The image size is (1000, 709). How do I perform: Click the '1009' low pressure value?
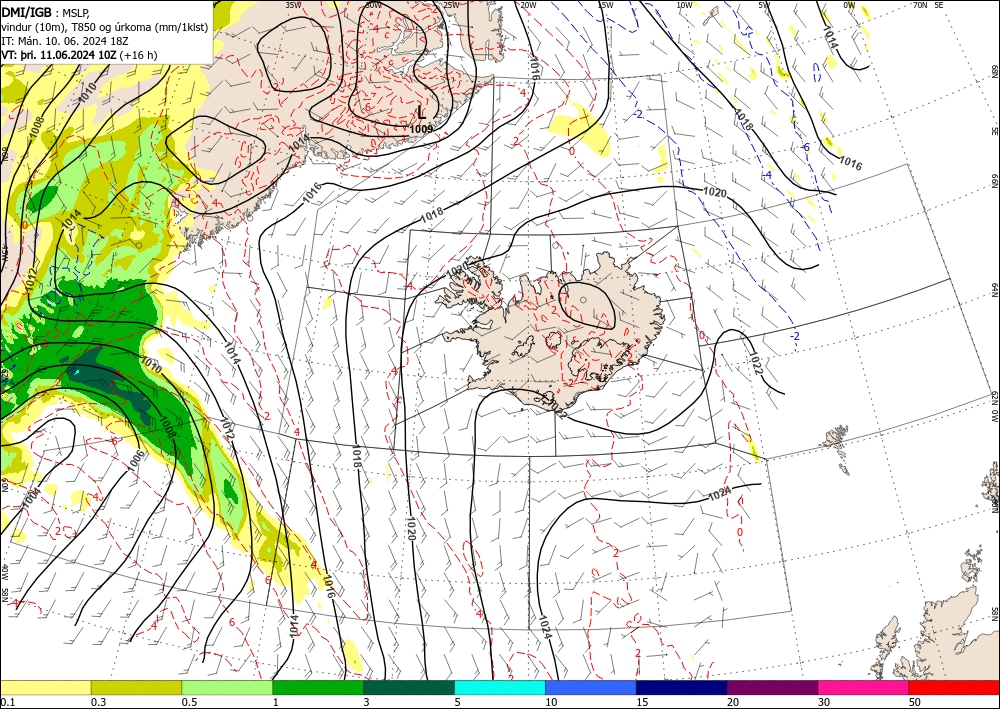pos(422,129)
